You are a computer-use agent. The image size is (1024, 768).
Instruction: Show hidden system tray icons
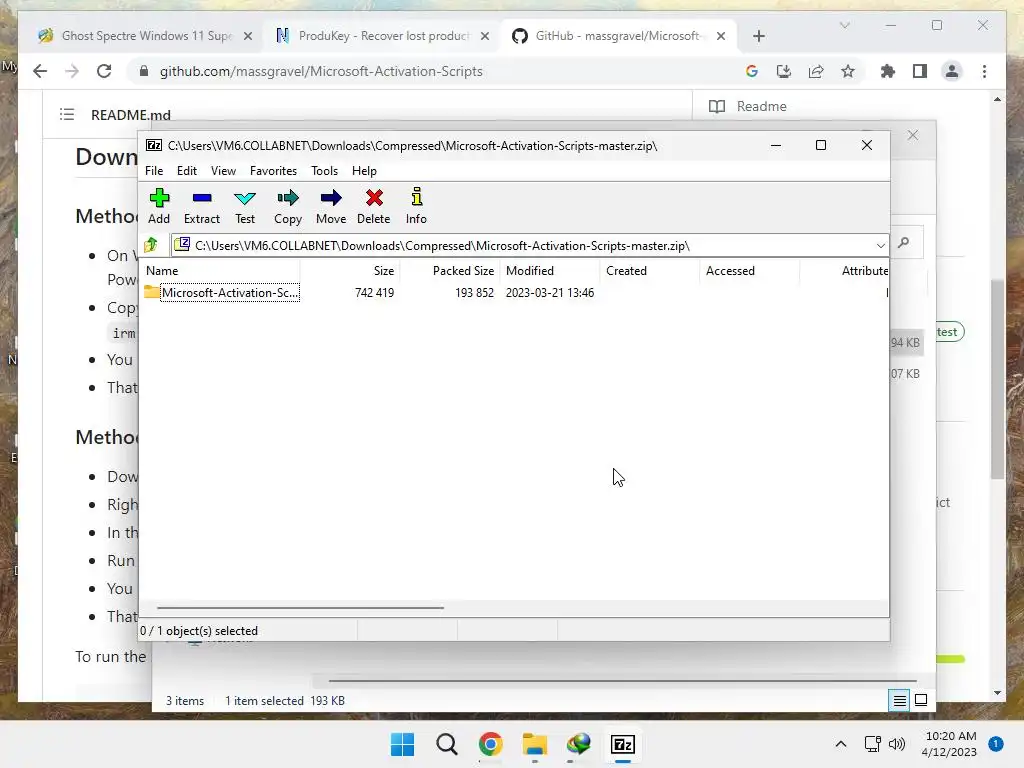pyautogui.click(x=841, y=744)
